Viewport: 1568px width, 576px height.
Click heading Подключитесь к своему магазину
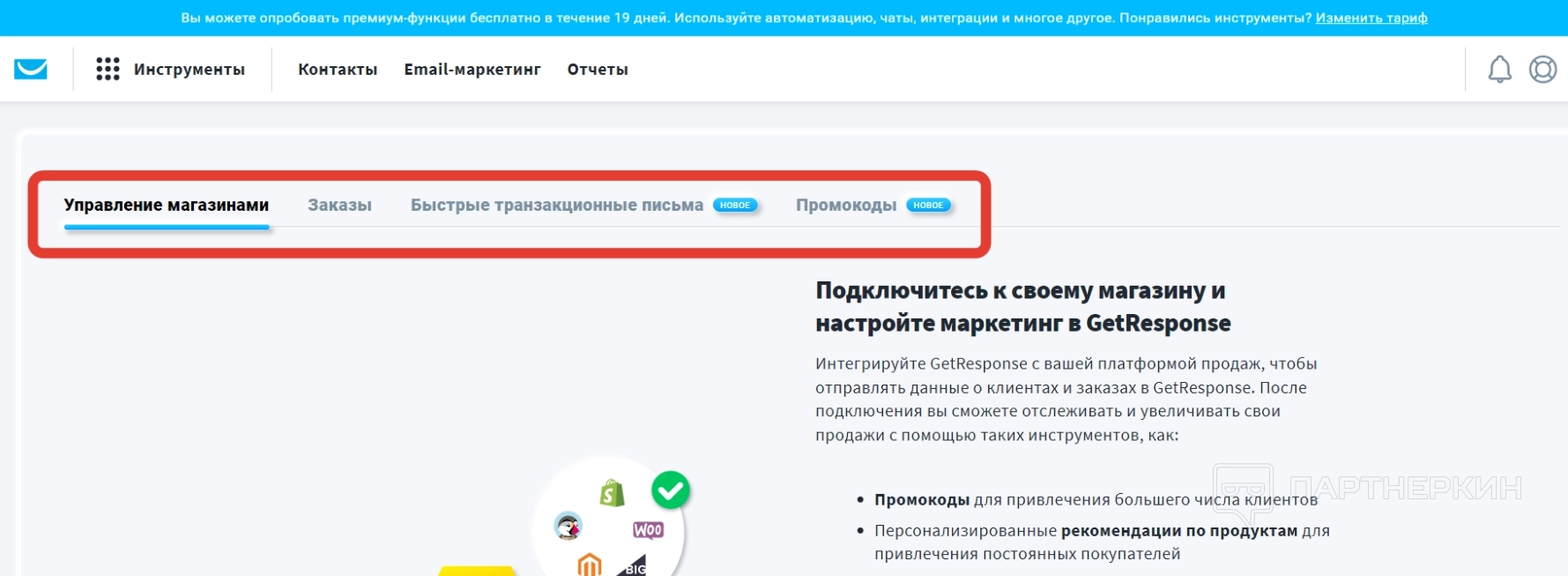coord(1022,307)
